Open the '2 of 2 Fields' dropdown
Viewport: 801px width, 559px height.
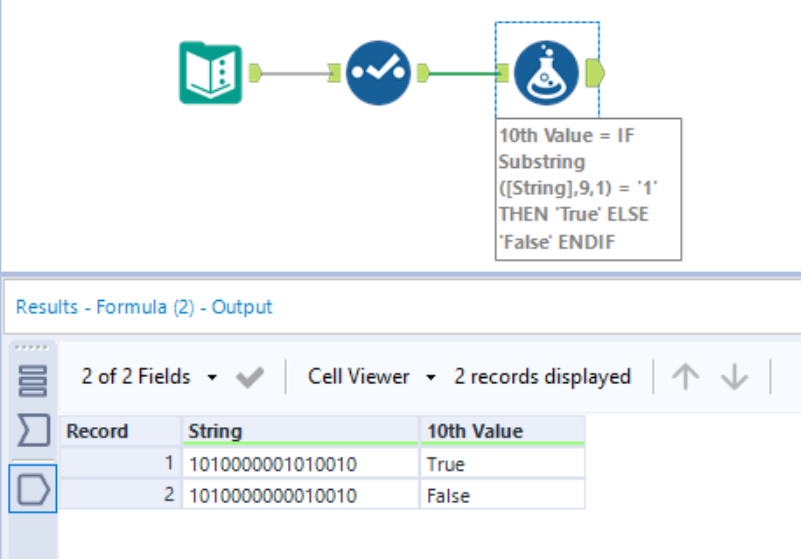point(149,377)
